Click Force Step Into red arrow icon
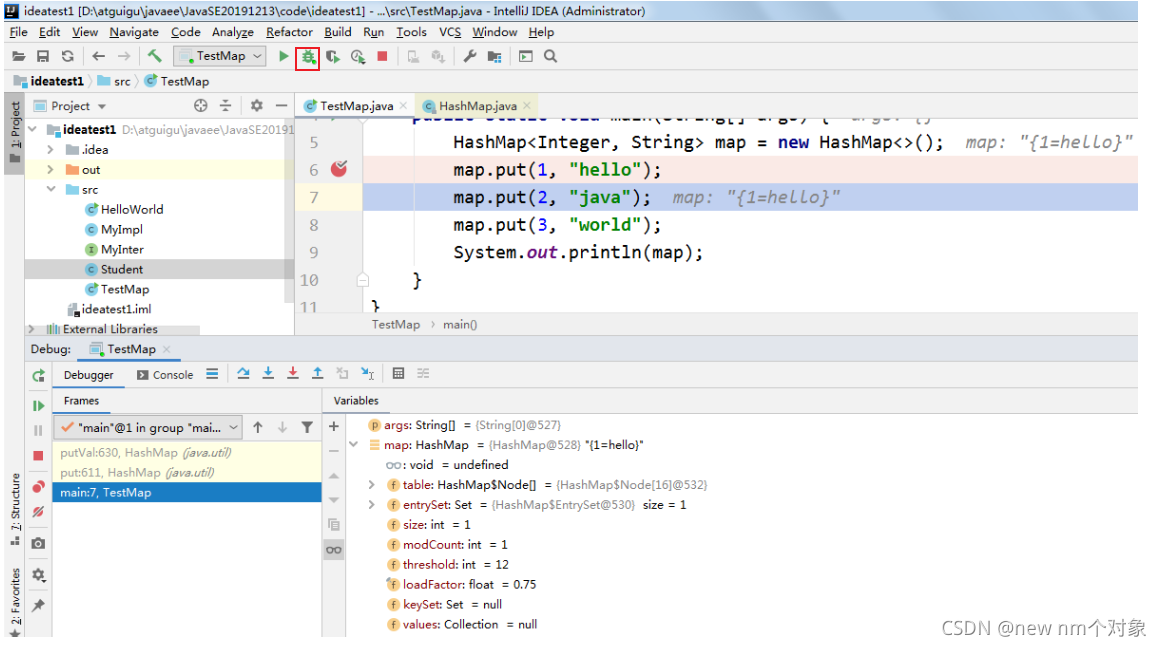Viewport: 1162px width, 646px height. point(293,373)
